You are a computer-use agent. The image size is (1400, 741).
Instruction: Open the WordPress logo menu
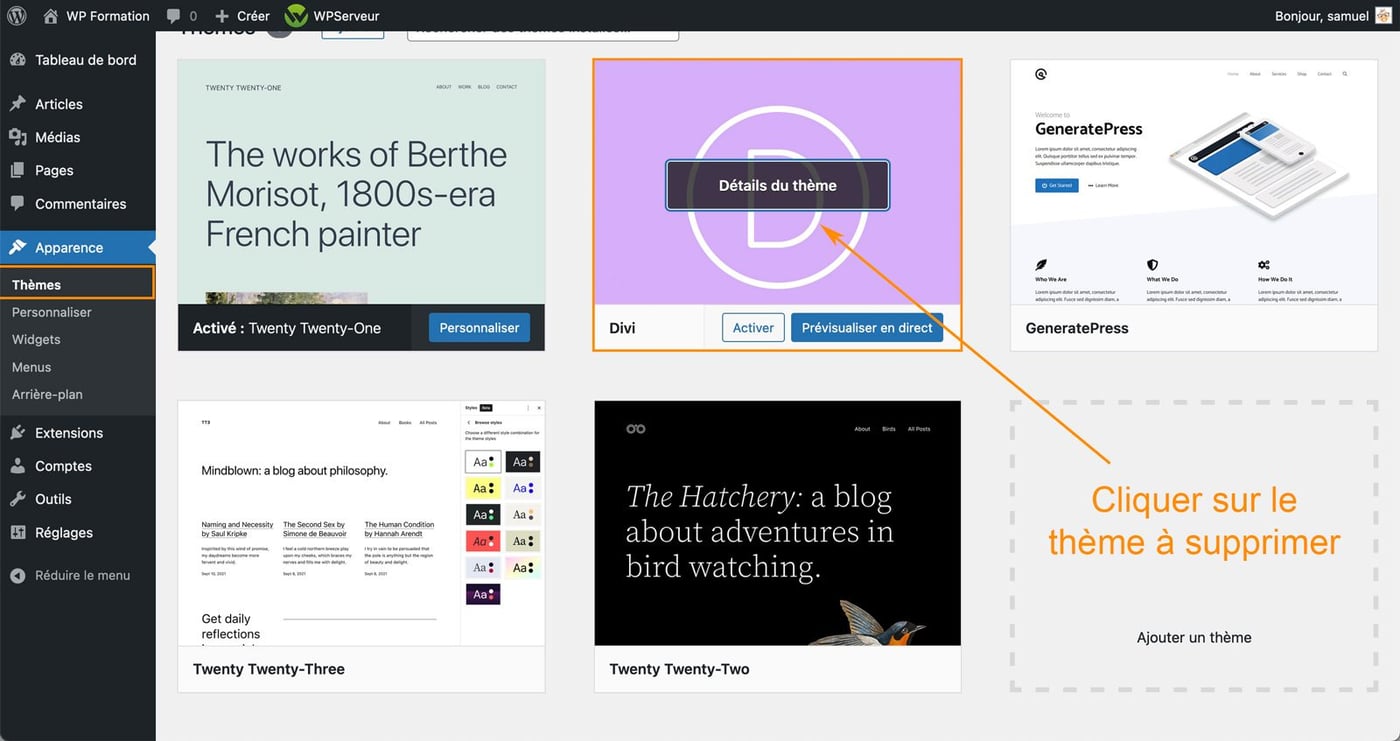pos(15,15)
